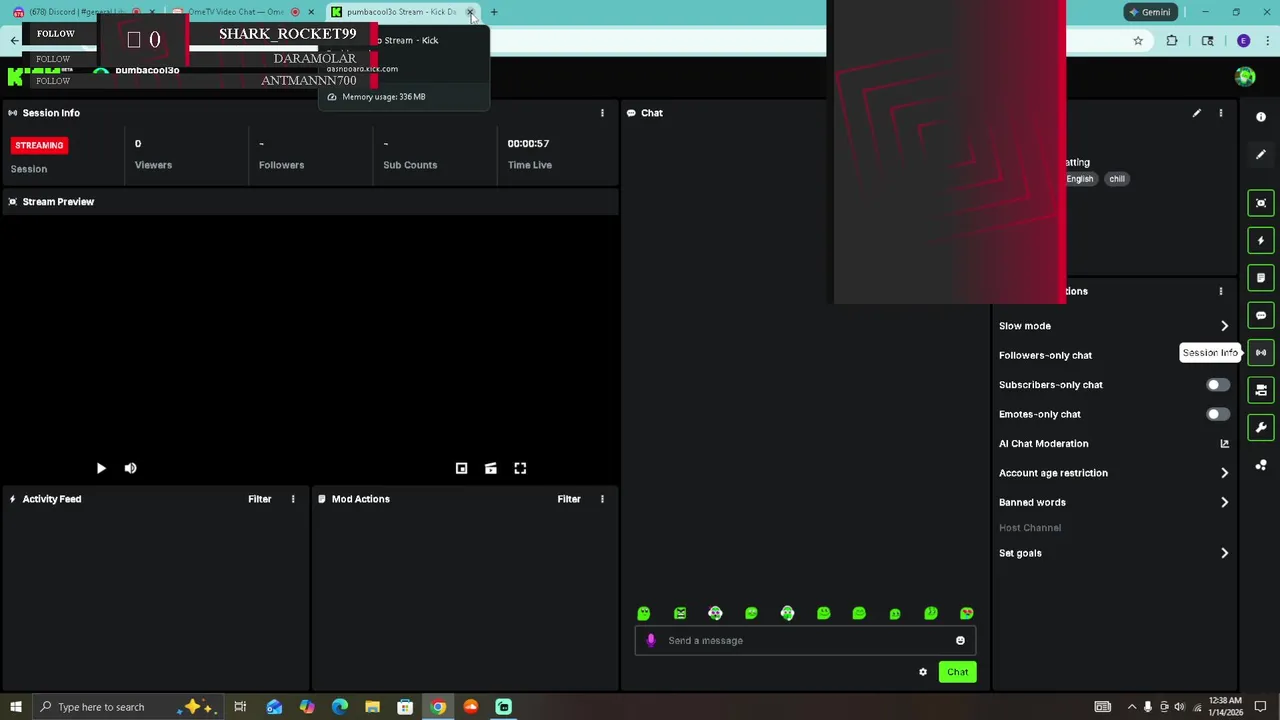Screen dimensions: 1280x720
Task: Toggle the camera stream sidebar icon
Action: point(1261,390)
